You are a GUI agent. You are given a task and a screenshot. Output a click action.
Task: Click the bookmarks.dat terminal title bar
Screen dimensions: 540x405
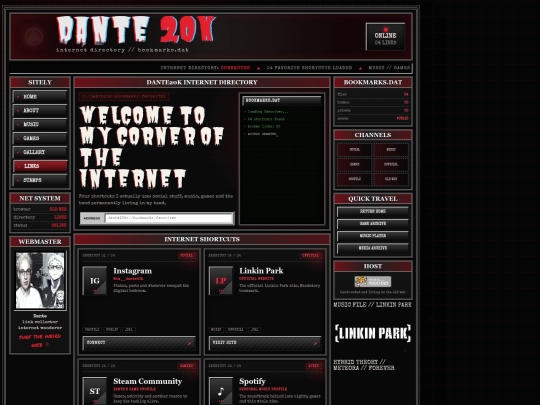click(x=282, y=101)
